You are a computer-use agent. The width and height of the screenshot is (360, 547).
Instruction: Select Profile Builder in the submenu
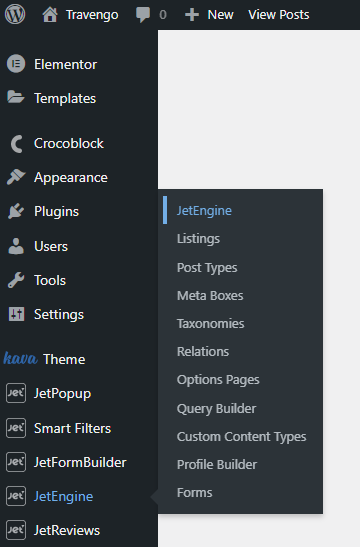point(217,464)
